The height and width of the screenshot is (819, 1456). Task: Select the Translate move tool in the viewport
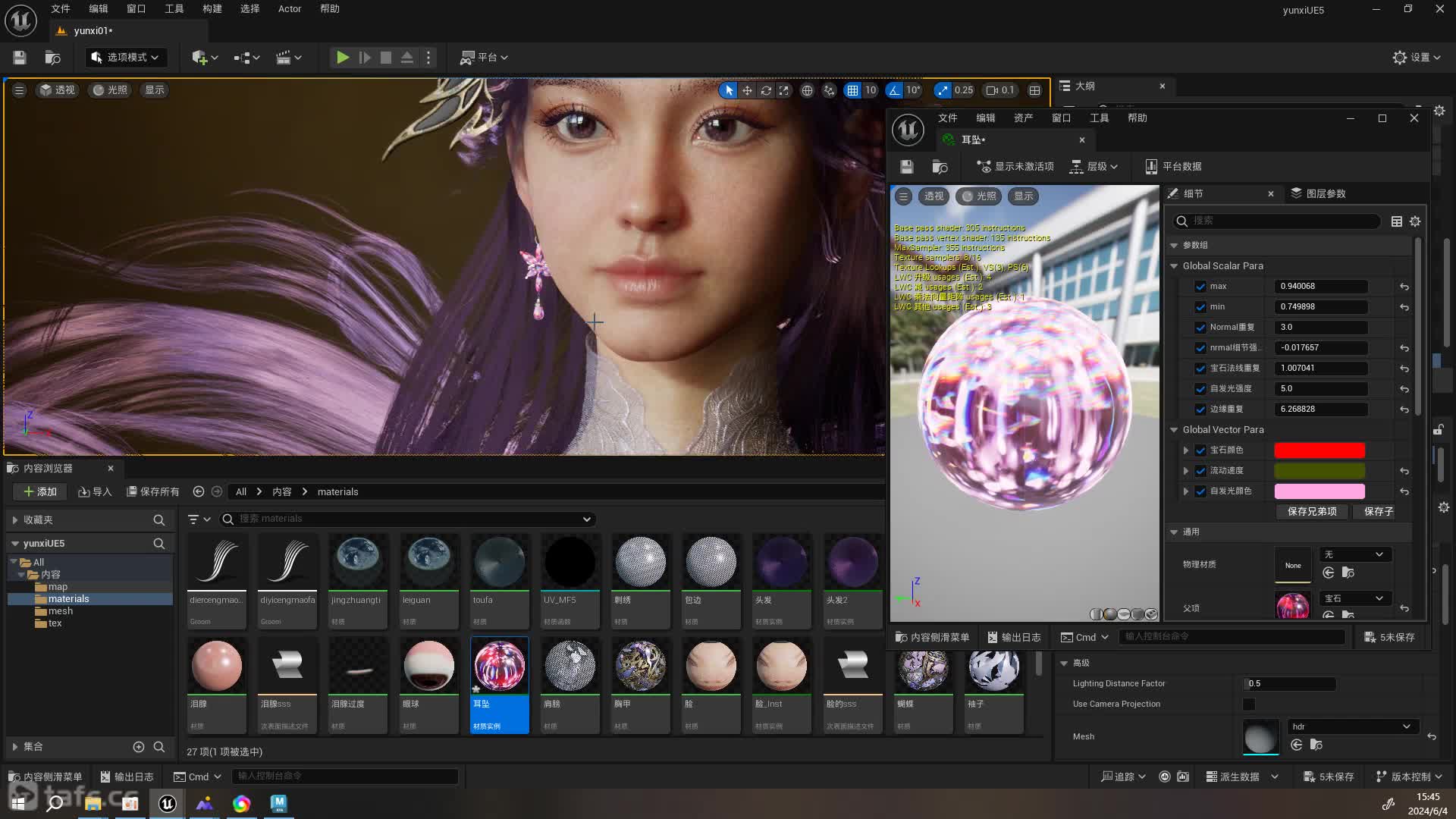pyautogui.click(x=747, y=90)
